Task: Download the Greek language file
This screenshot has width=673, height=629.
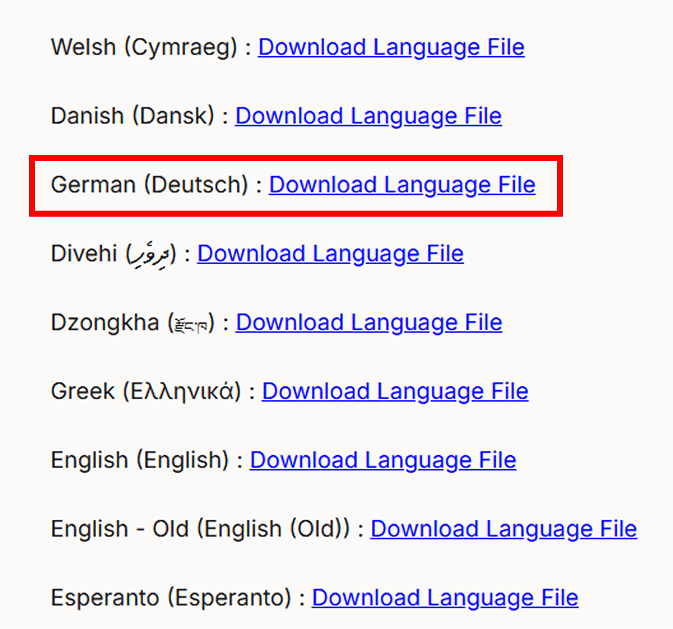Action: (x=395, y=392)
